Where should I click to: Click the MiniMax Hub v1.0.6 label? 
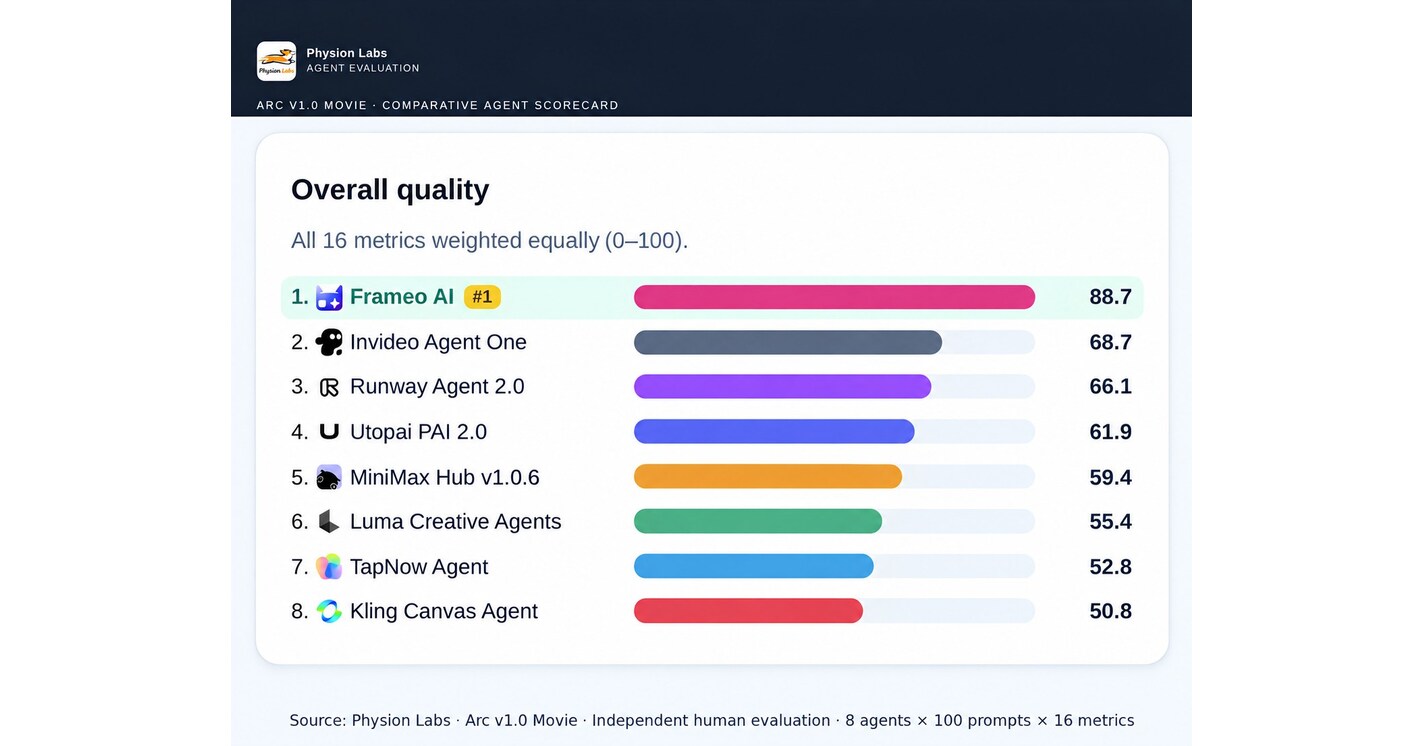coord(445,477)
